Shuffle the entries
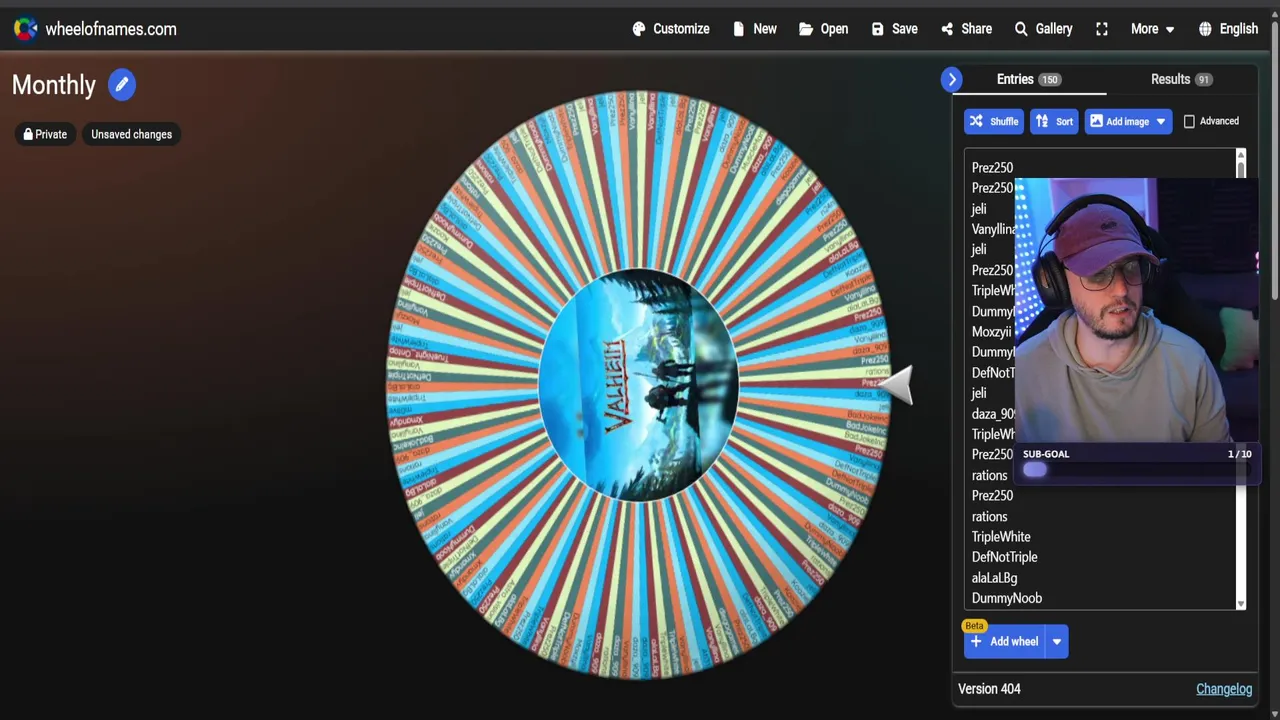1280x720 pixels. pos(993,121)
